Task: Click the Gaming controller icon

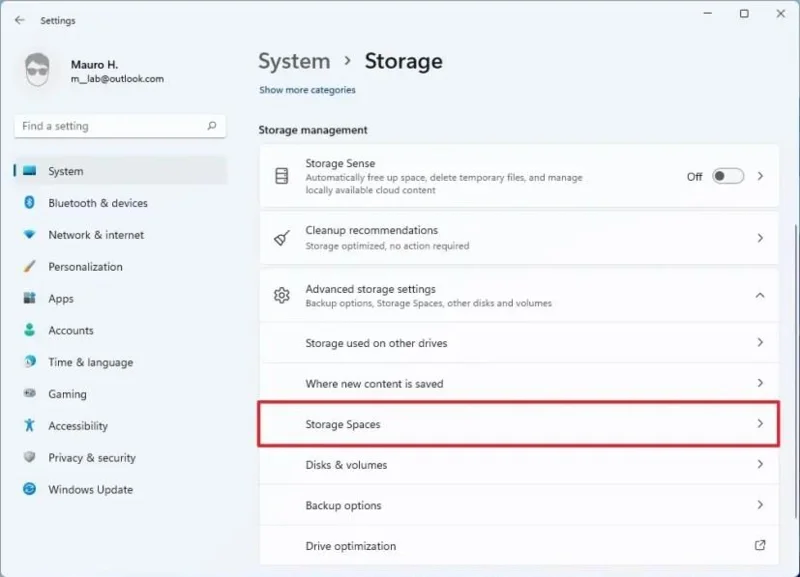Action: click(x=30, y=393)
